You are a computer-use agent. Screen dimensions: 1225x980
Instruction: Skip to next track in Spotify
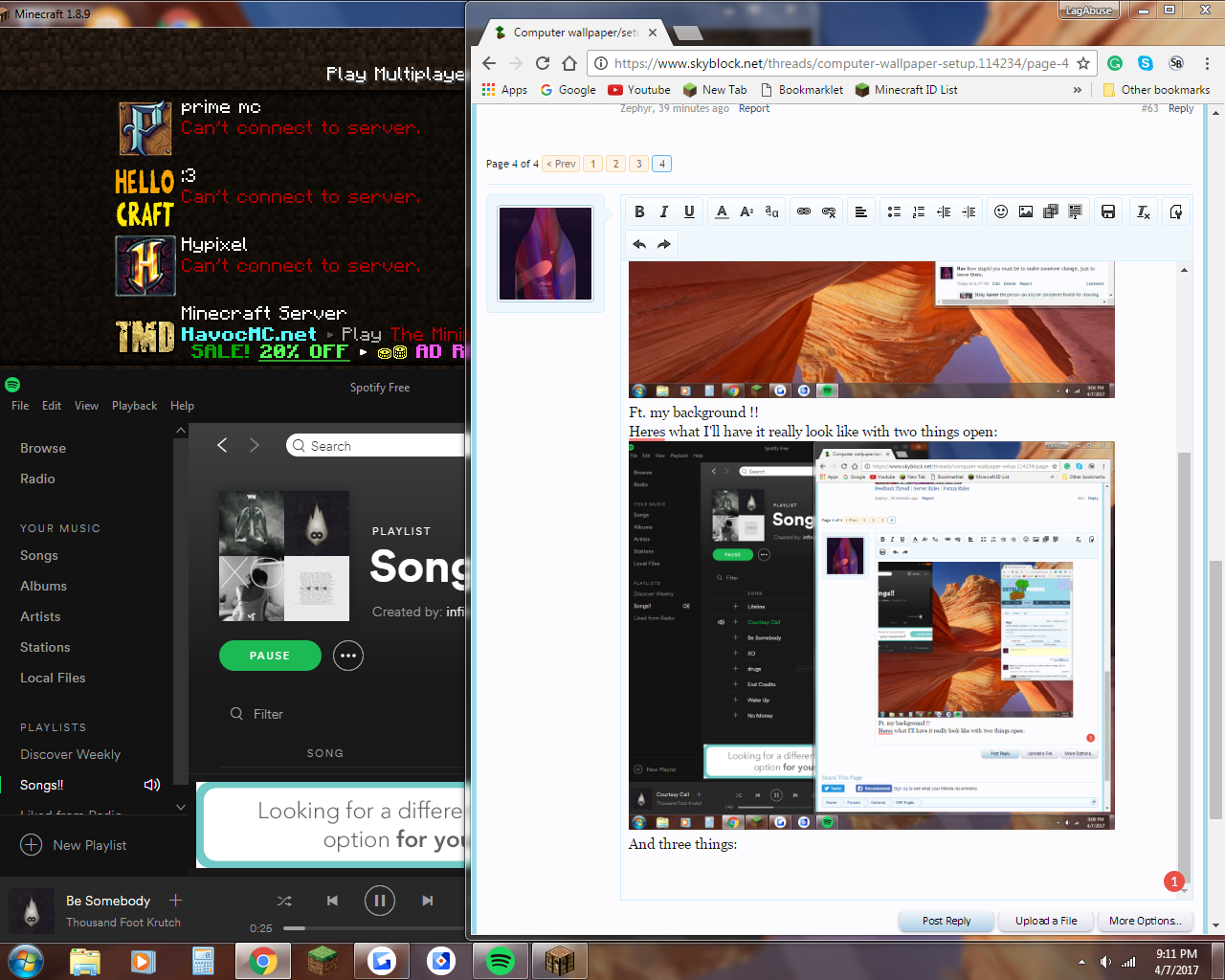pos(428,901)
